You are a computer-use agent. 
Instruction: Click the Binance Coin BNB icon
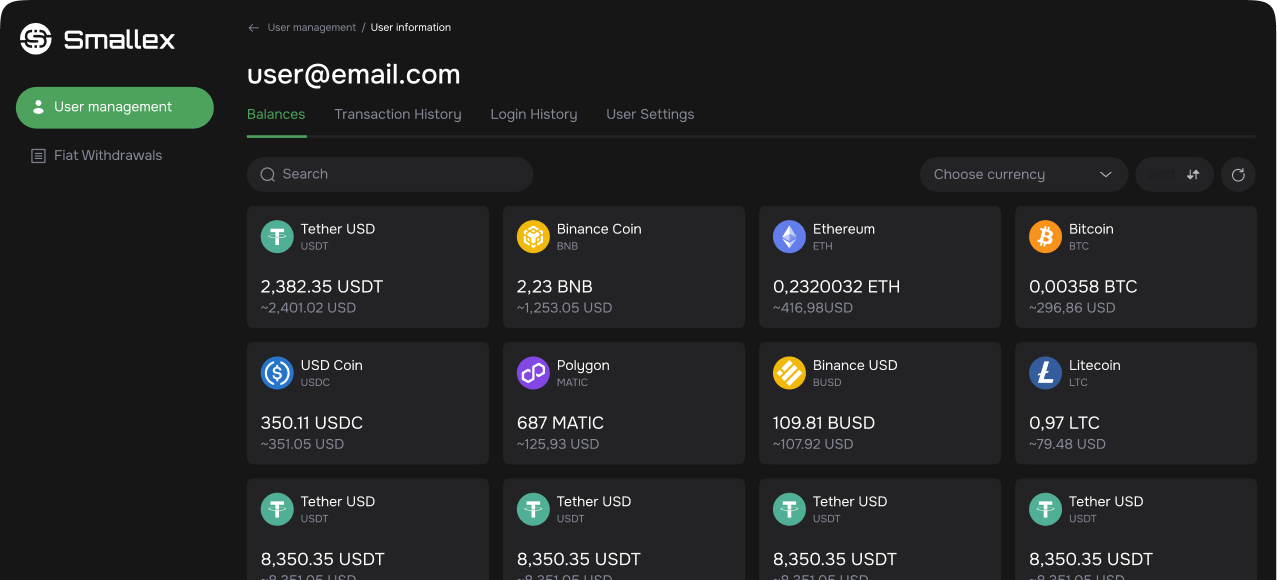click(533, 237)
